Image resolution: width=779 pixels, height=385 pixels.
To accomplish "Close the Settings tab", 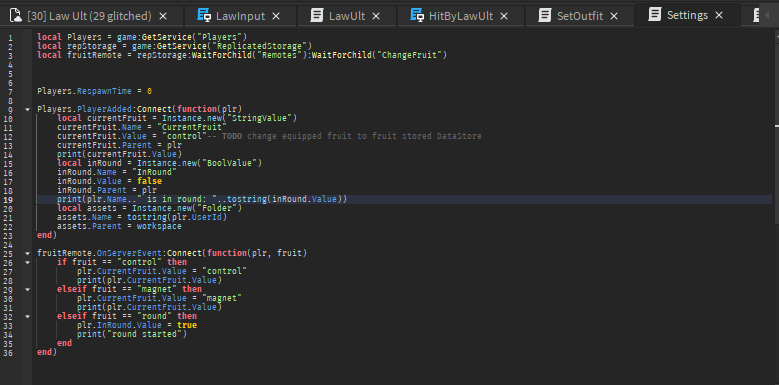I will coord(719,15).
